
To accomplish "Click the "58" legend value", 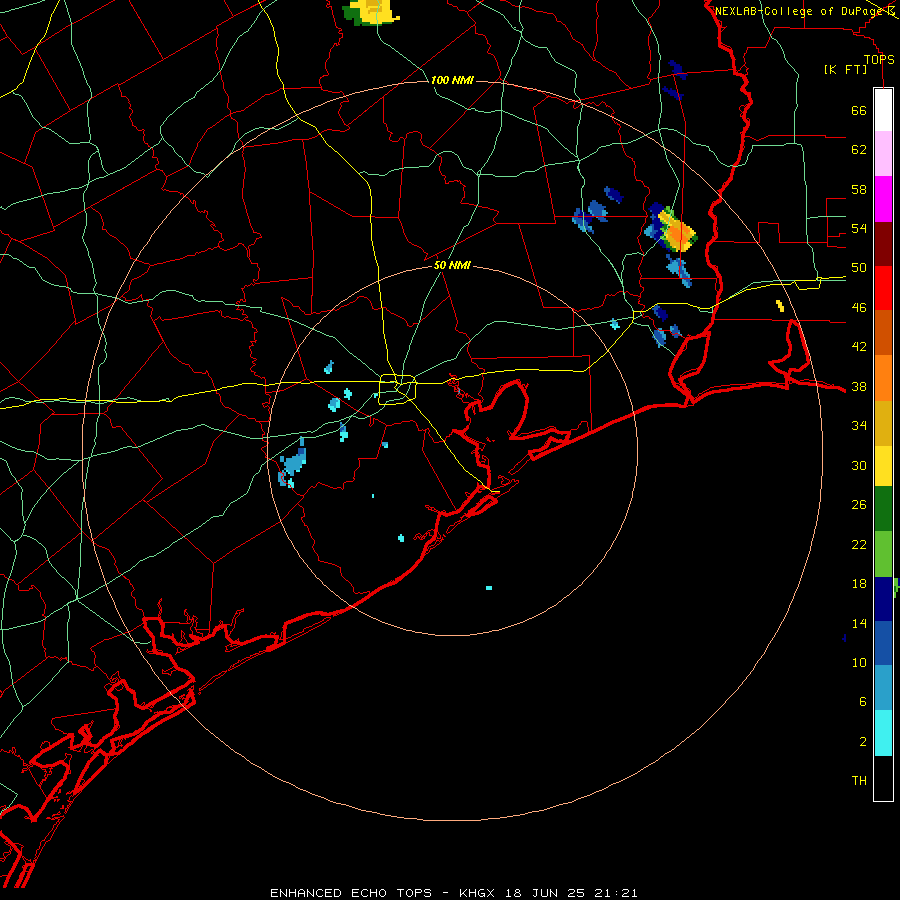I will tap(859, 189).
